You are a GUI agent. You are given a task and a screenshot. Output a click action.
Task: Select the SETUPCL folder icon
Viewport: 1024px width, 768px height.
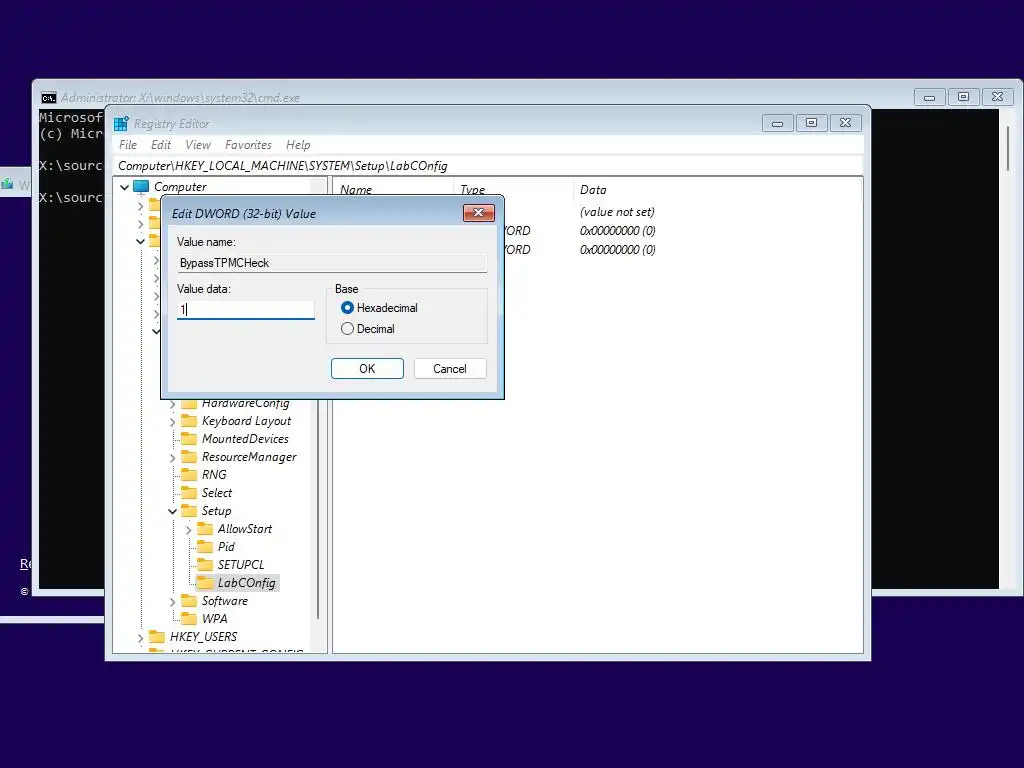pyautogui.click(x=205, y=564)
